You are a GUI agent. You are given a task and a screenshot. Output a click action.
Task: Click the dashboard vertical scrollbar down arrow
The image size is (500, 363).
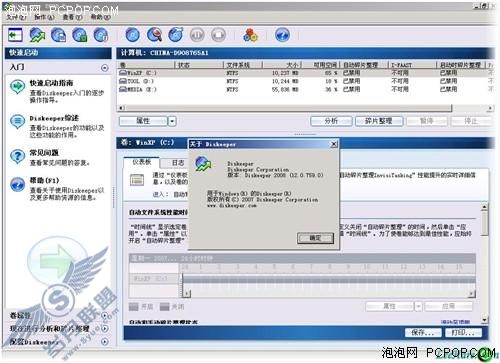pyautogui.click(x=484, y=320)
